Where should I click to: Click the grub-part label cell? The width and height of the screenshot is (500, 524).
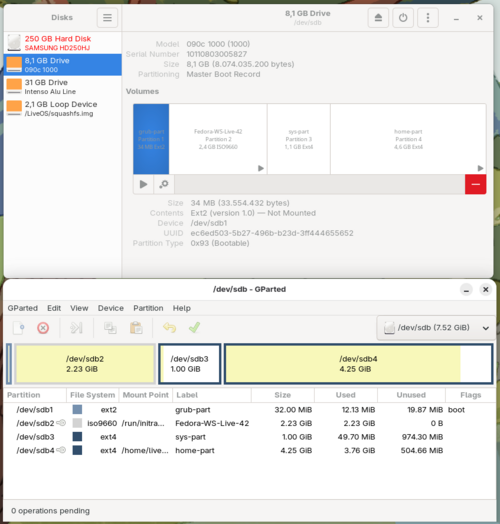tap(193, 410)
